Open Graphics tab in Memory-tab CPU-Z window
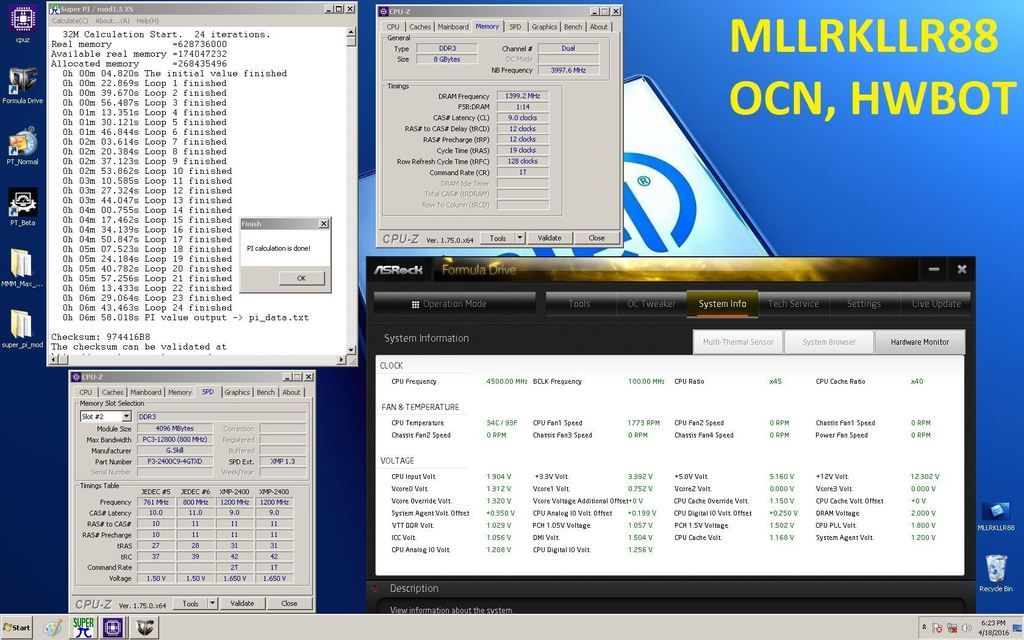This screenshot has height=640, width=1024. point(544,27)
